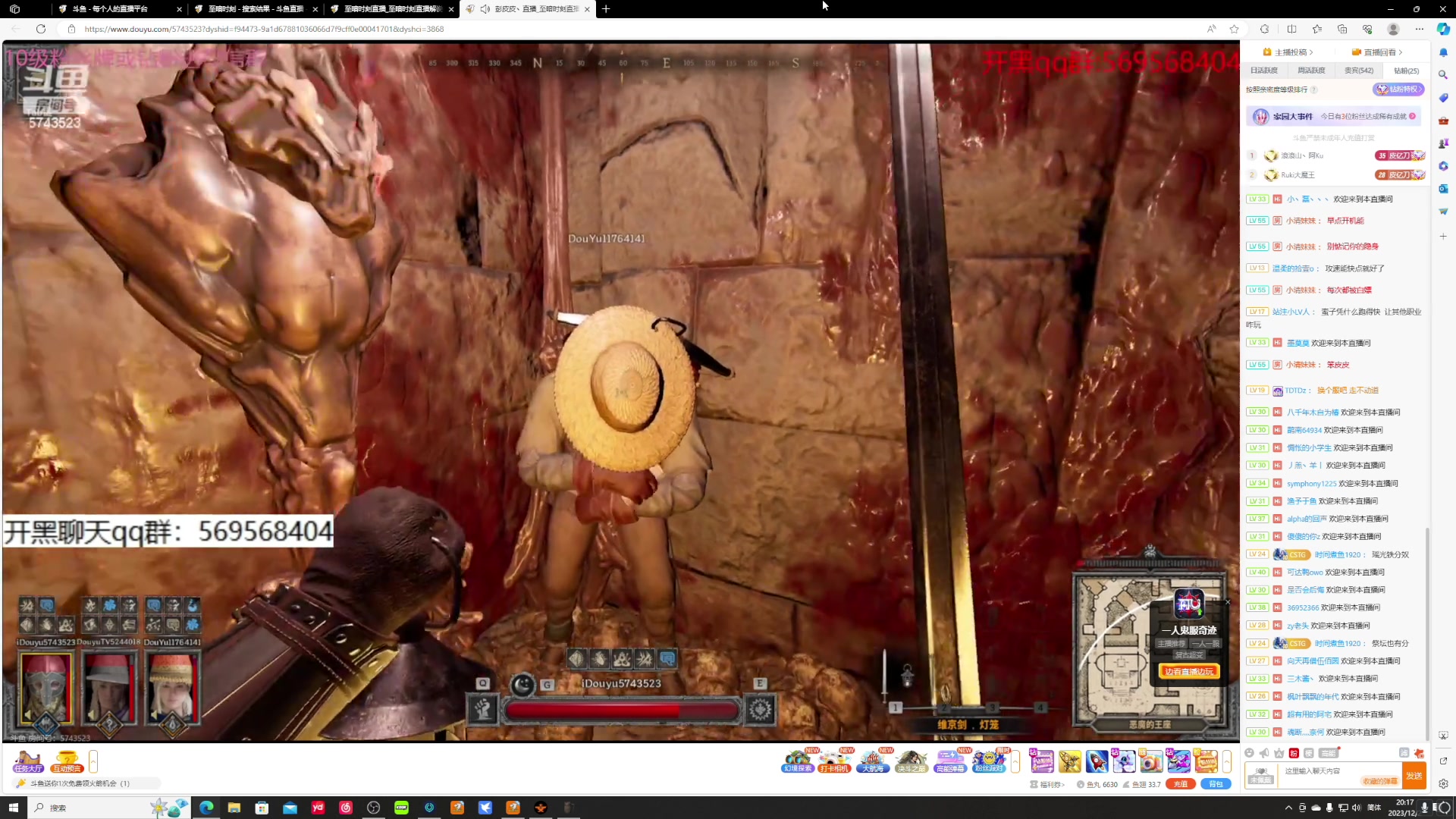Switch to the 贵宾(542) tab

[1359, 71]
